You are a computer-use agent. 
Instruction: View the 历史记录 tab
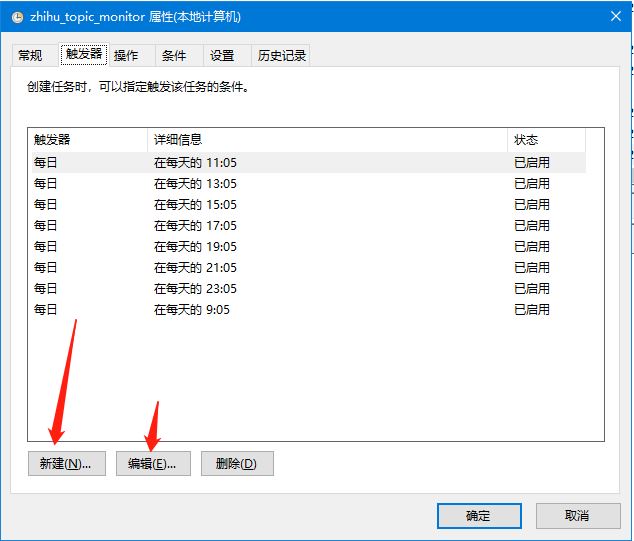click(x=282, y=55)
